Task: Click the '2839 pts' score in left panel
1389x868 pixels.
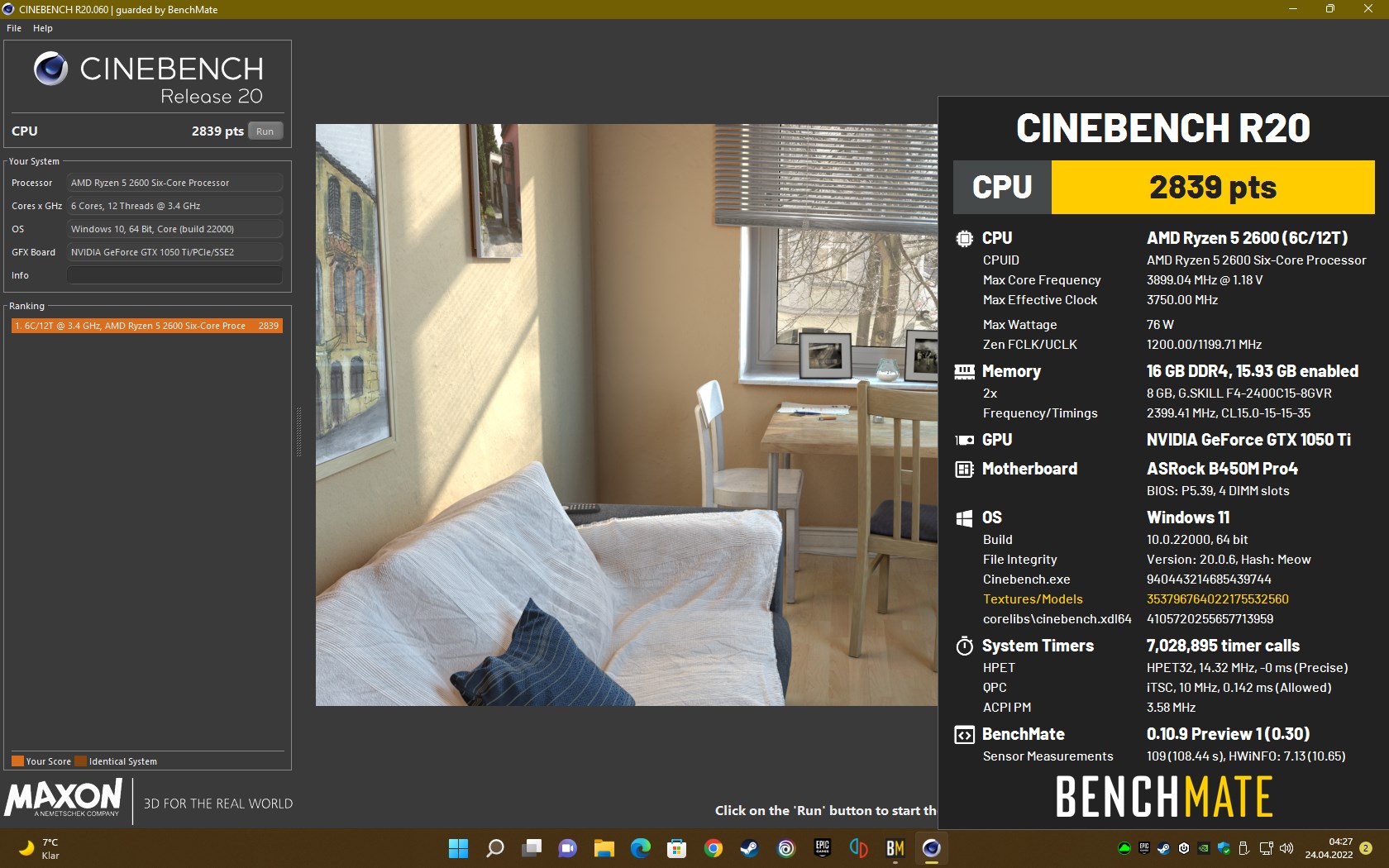Action: [x=217, y=131]
